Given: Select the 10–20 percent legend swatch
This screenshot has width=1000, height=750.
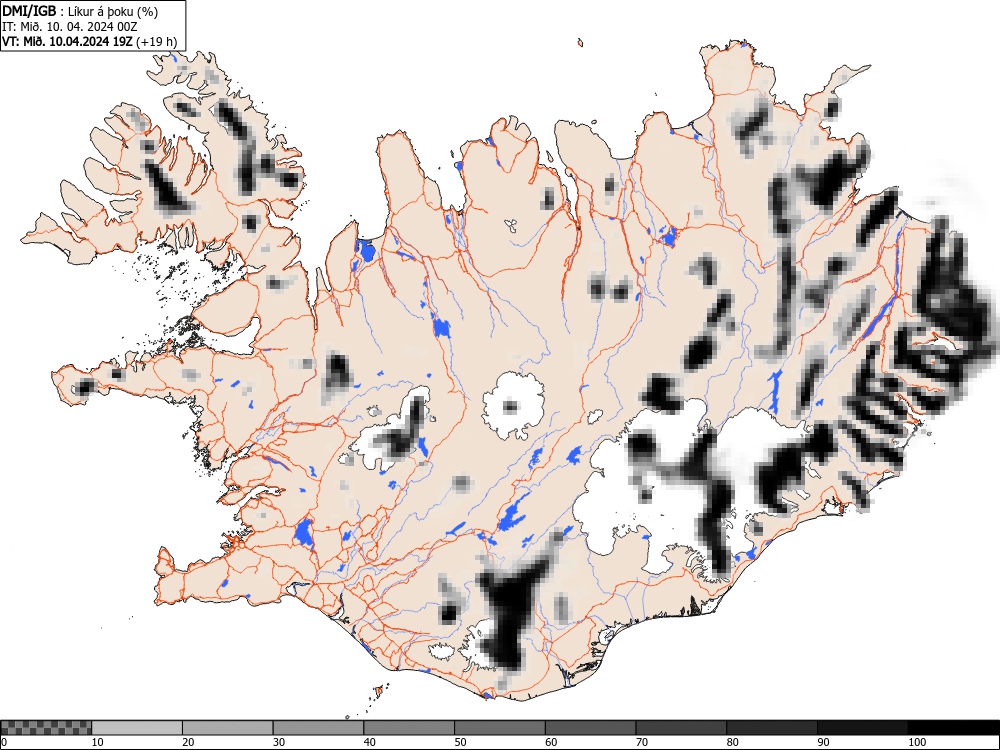Looking at the screenshot, I should 137,728.
